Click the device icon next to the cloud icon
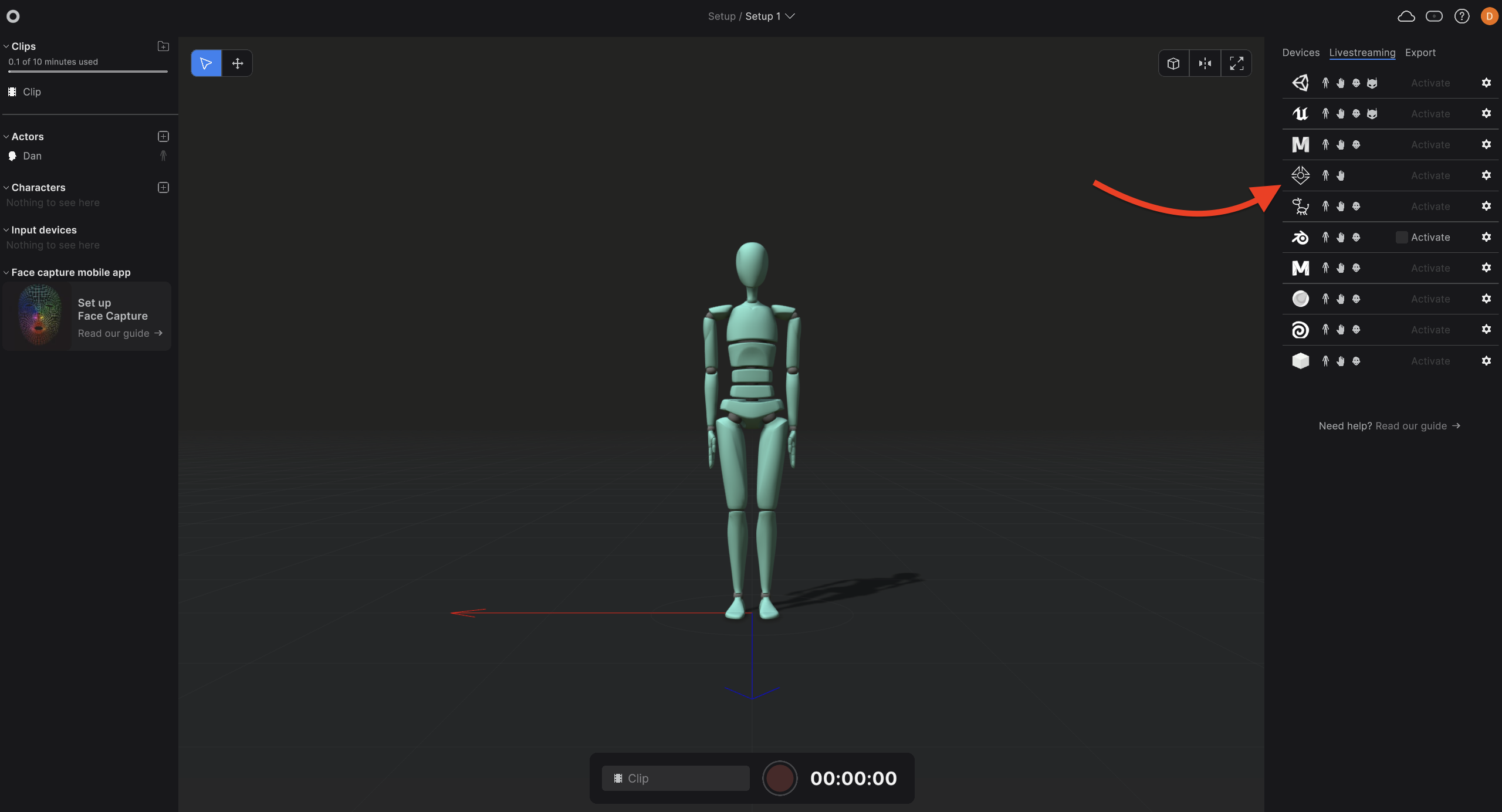Image resolution: width=1502 pixels, height=812 pixels. pyautogui.click(x=1434, y=16)
